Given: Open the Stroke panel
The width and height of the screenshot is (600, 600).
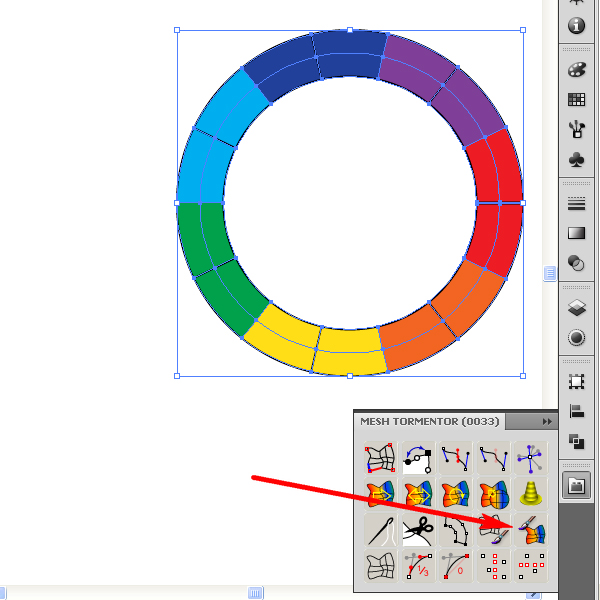Looking at the screenshot, I should coord(576,204).
